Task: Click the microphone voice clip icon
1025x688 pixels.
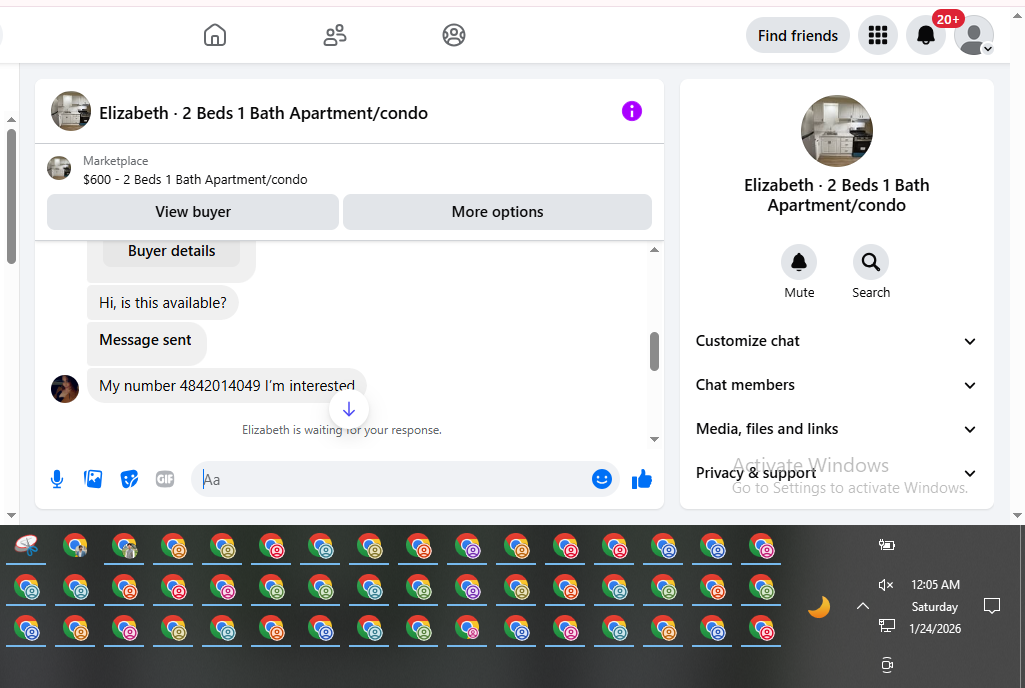Action: coord(57,479)
